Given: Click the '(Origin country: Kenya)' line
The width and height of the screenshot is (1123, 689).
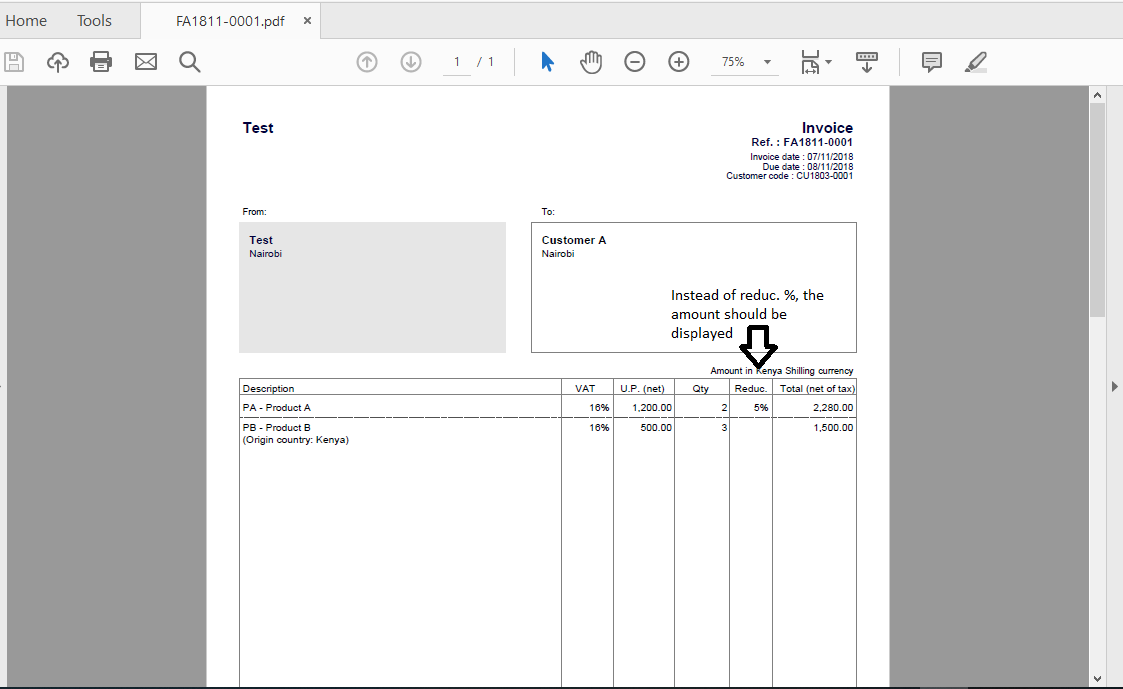Looking at the screenshot, I should pos(296,440).
